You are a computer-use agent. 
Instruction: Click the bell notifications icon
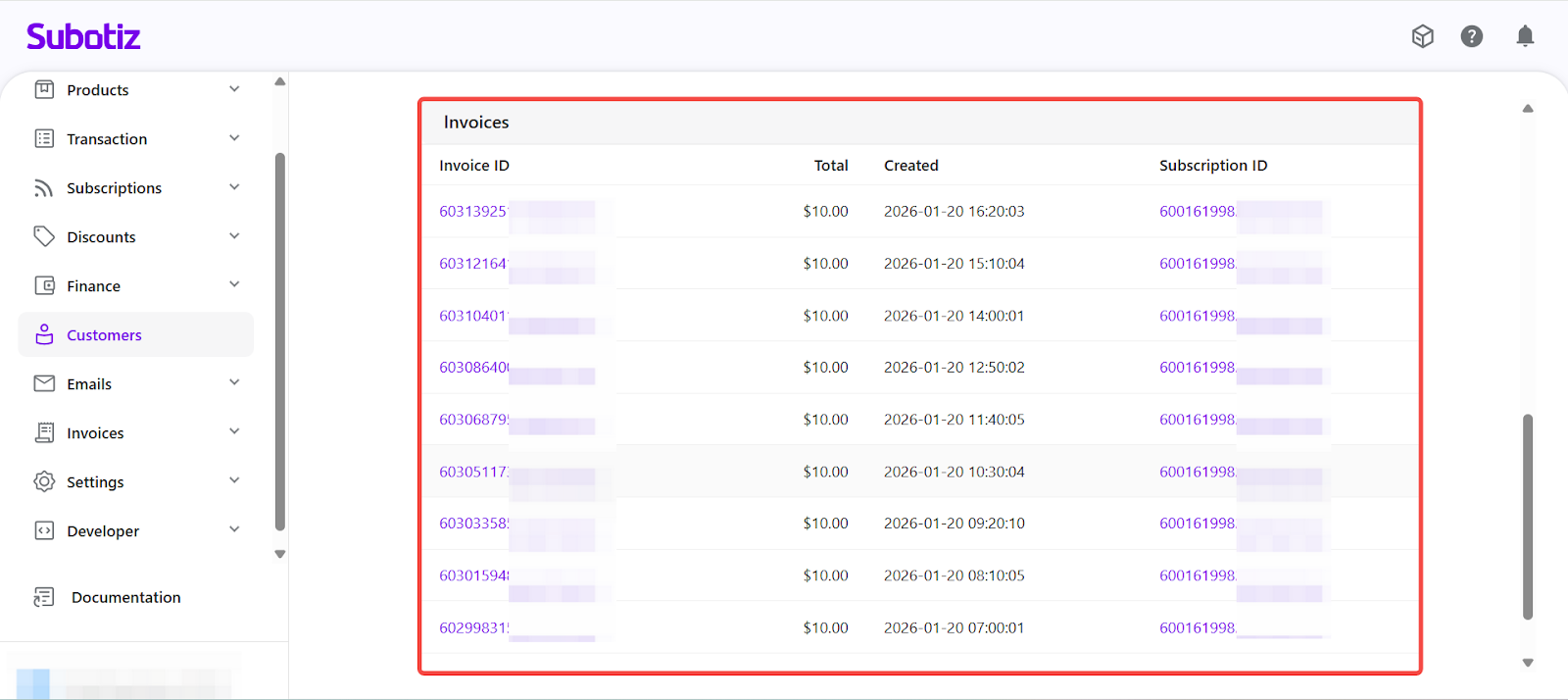(x=1525, y=36)
